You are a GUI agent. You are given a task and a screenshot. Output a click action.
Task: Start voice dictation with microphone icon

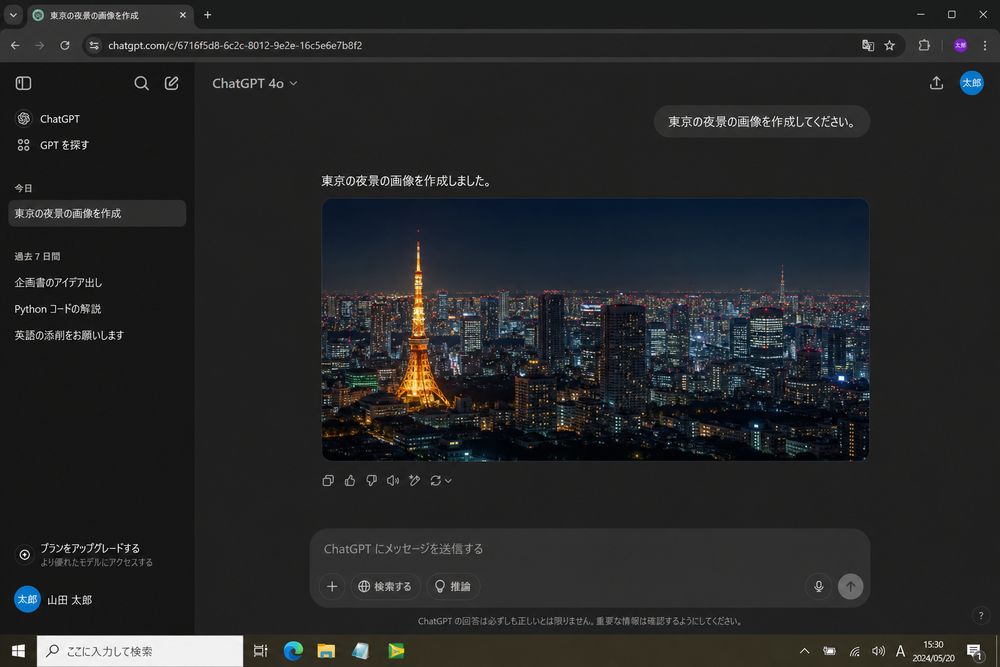click(x=818, y=586)
